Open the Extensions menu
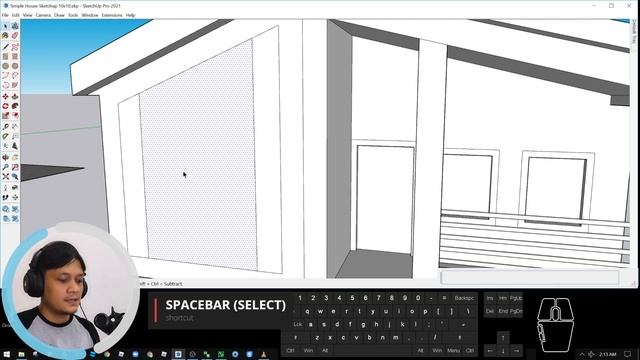640x360 pixels. pos(112,15)
